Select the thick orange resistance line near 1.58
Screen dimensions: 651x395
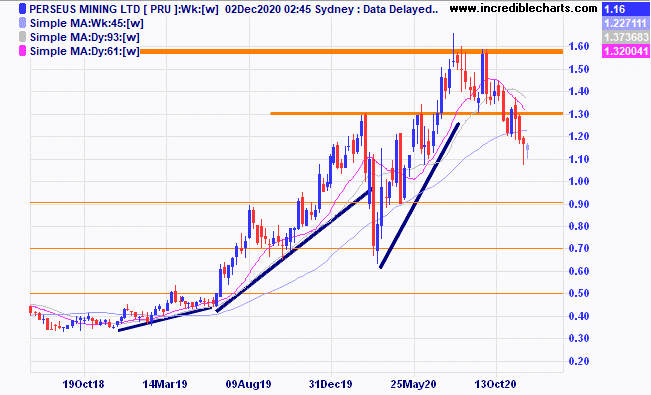(351, 52)
